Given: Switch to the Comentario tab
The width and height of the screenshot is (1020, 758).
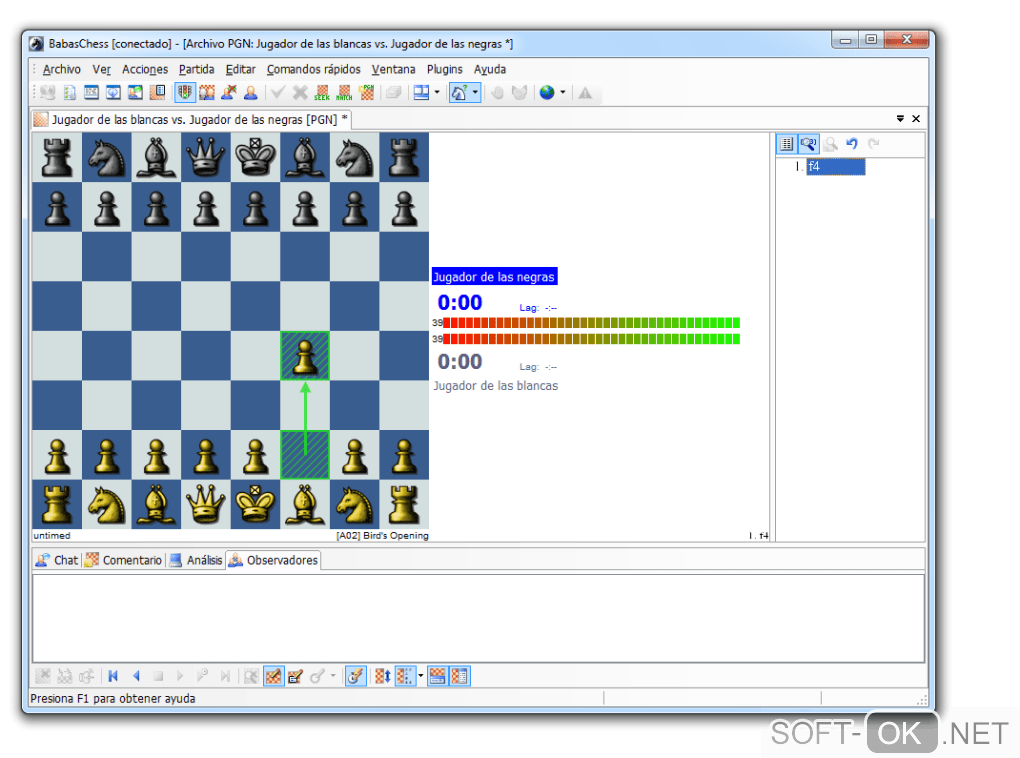Looking at the screenshot, I should [124, 560].
